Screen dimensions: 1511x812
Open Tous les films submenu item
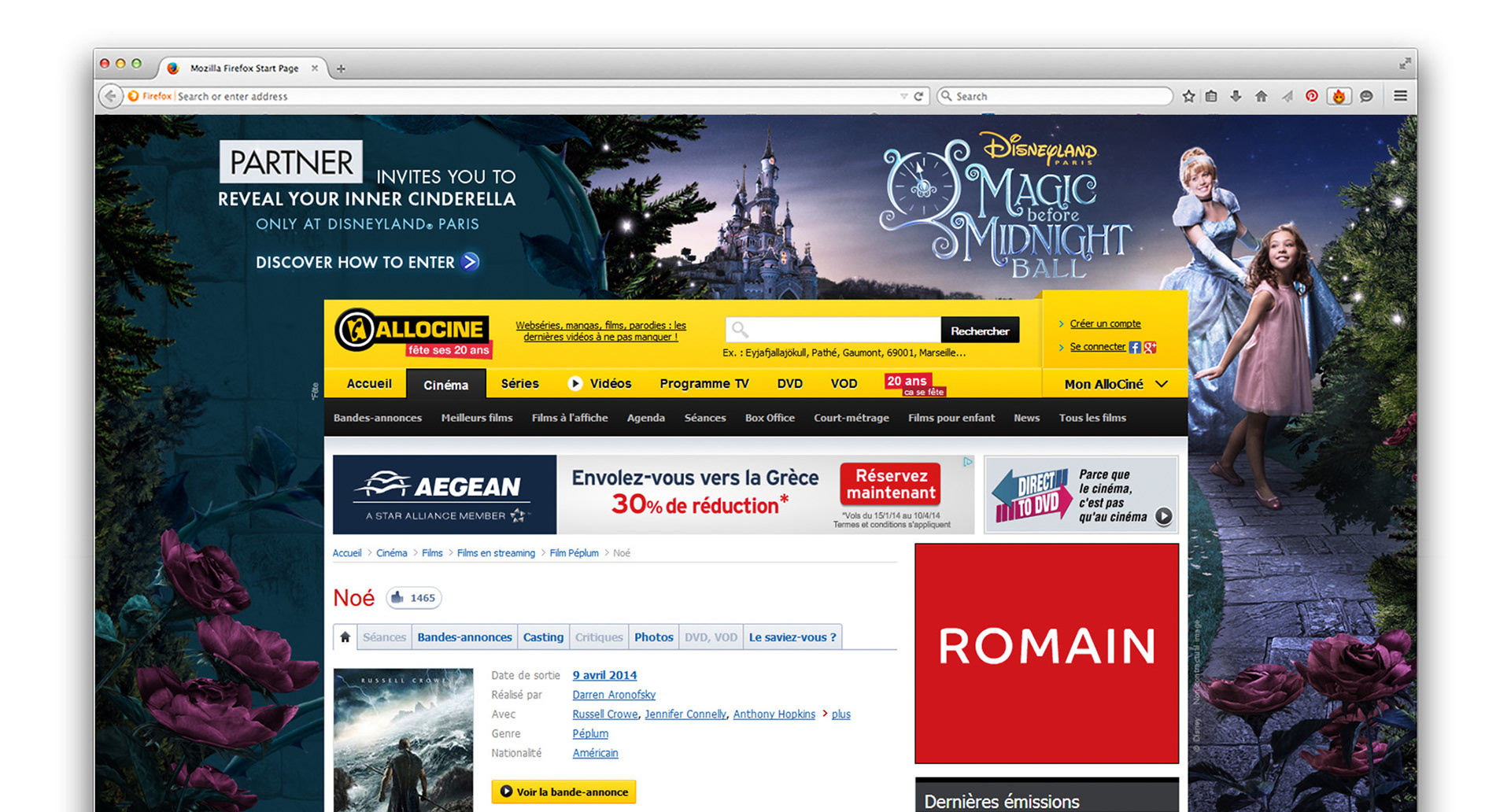coord(1092,418)
